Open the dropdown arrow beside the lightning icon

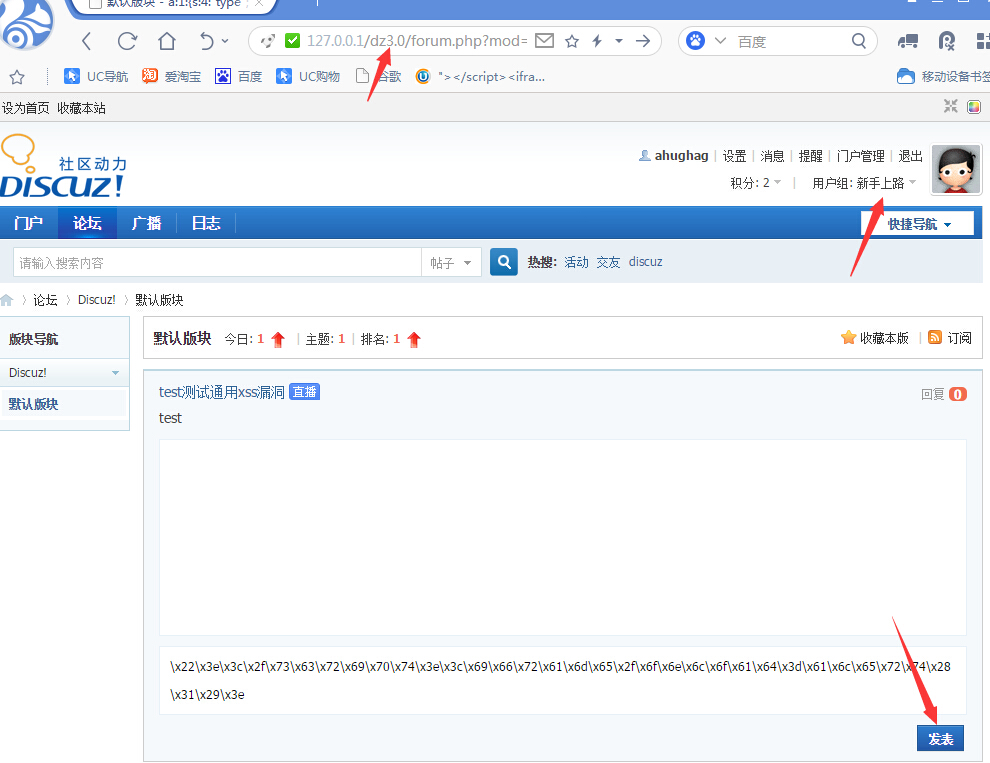pos(619,41)
